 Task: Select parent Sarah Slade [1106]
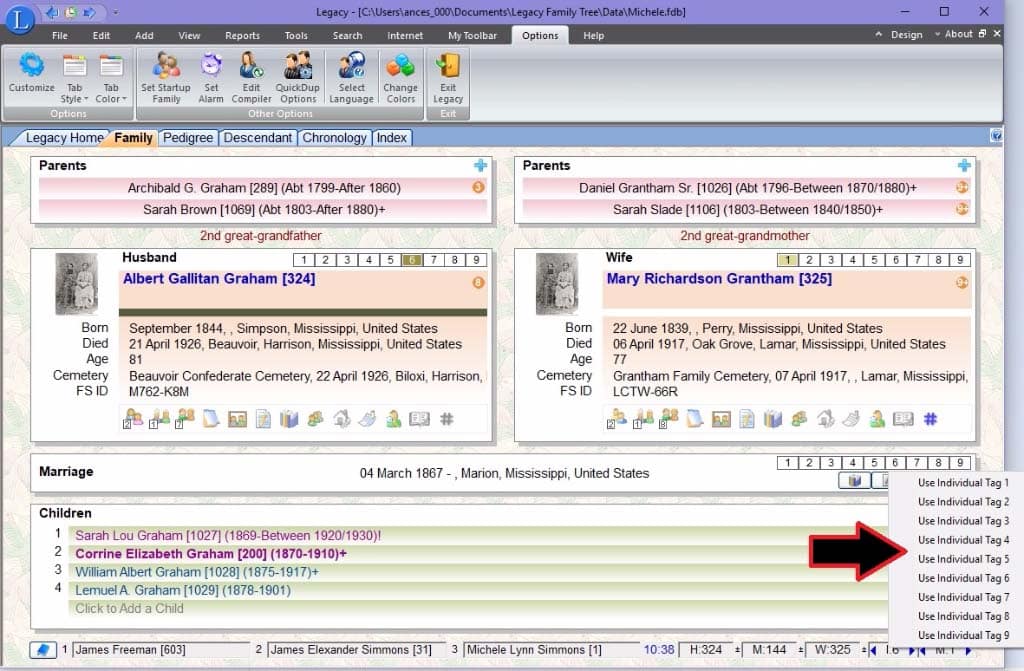747,210
